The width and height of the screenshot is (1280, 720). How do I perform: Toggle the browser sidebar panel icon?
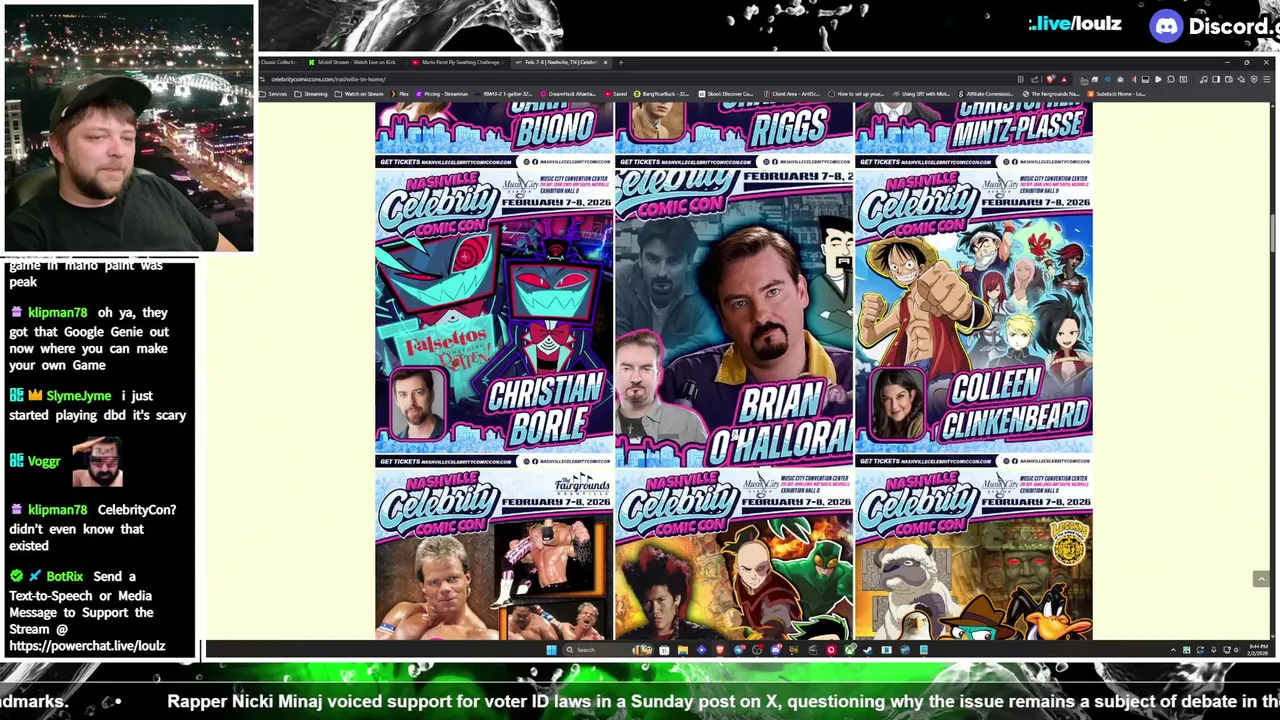(x=1216, y=79)
